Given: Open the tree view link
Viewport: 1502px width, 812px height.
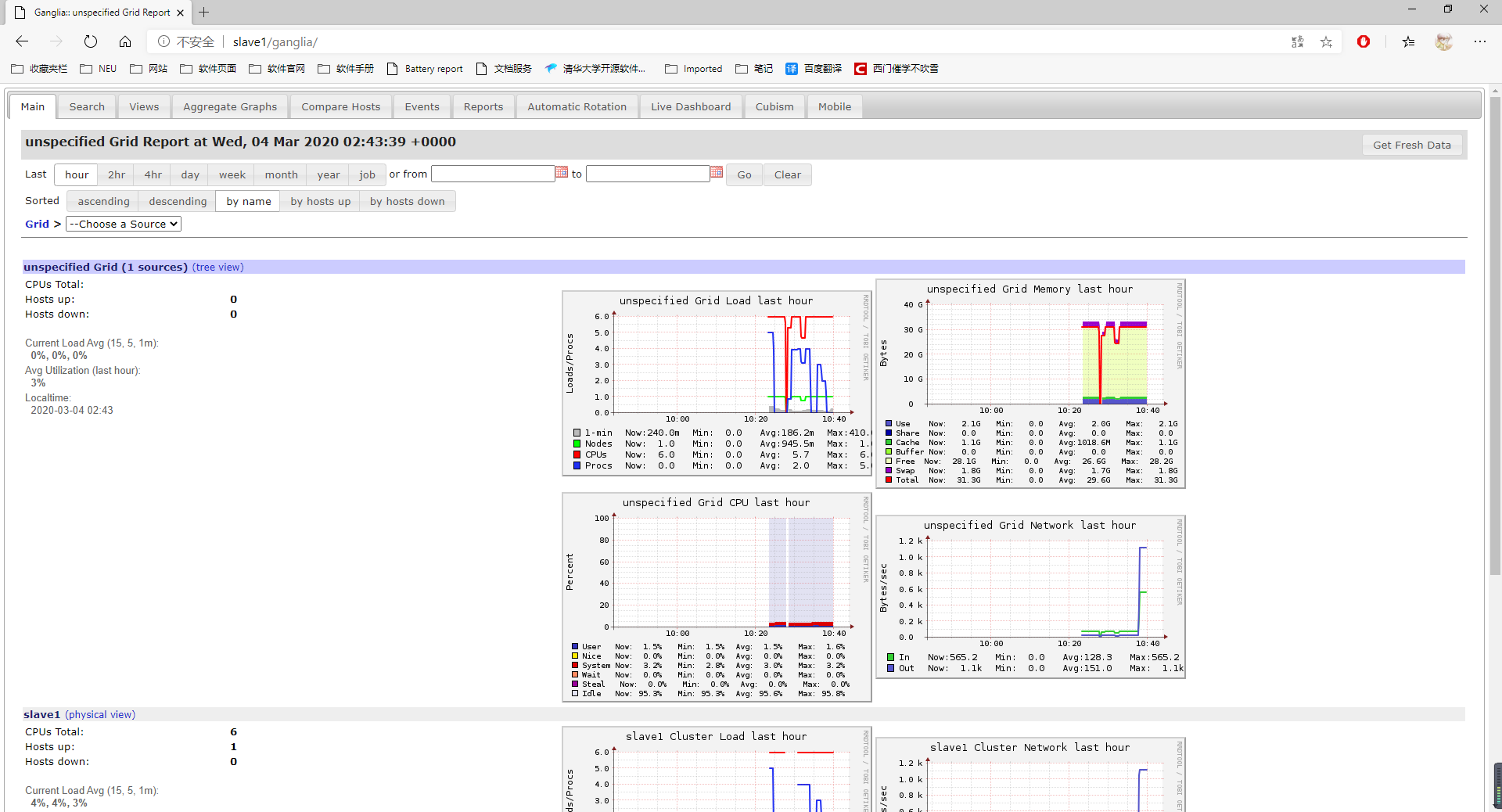Looking at the screenshot, I should tap(218, 268).
